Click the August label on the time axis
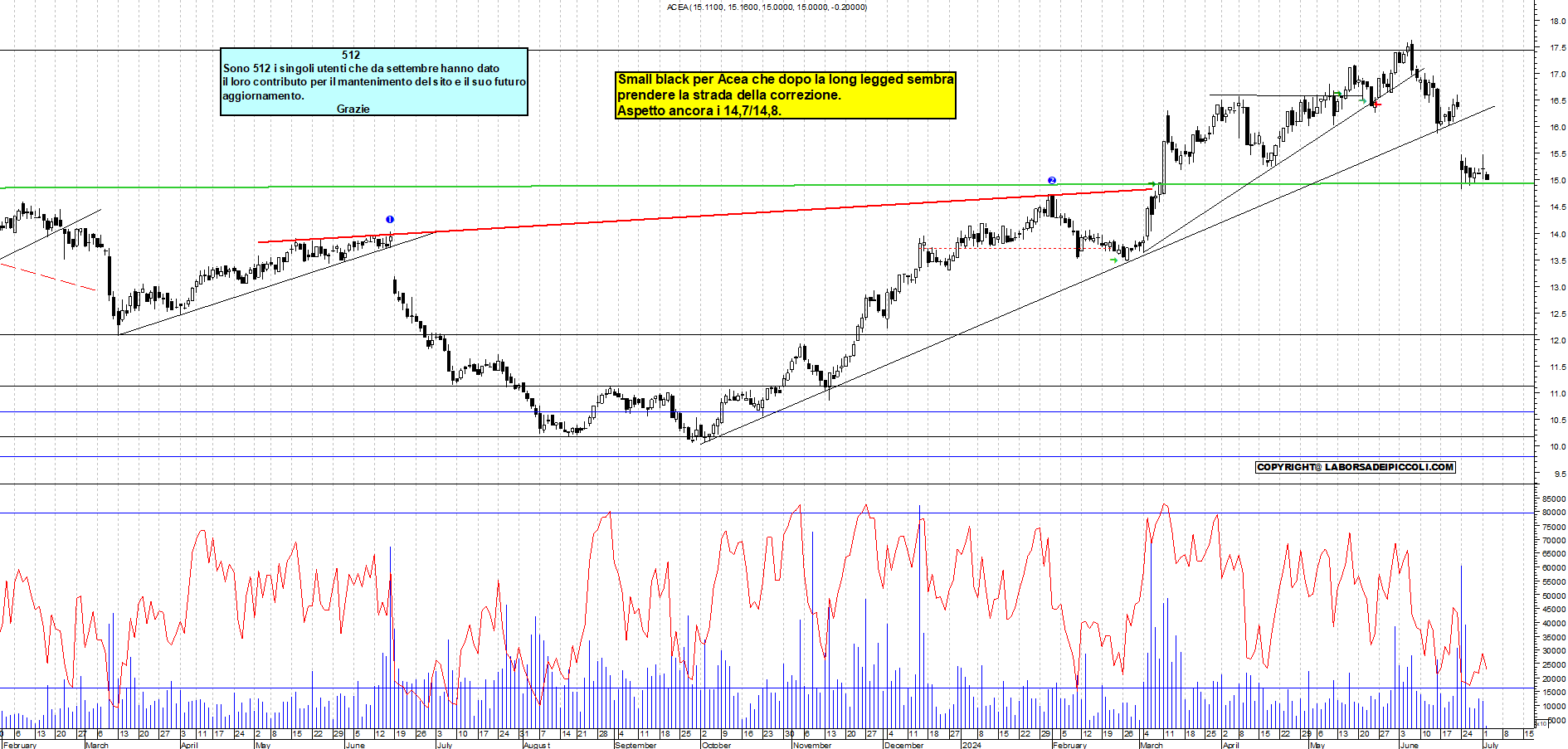The height and width of the screenshot is (749, 1568). [x=537, y=745]
